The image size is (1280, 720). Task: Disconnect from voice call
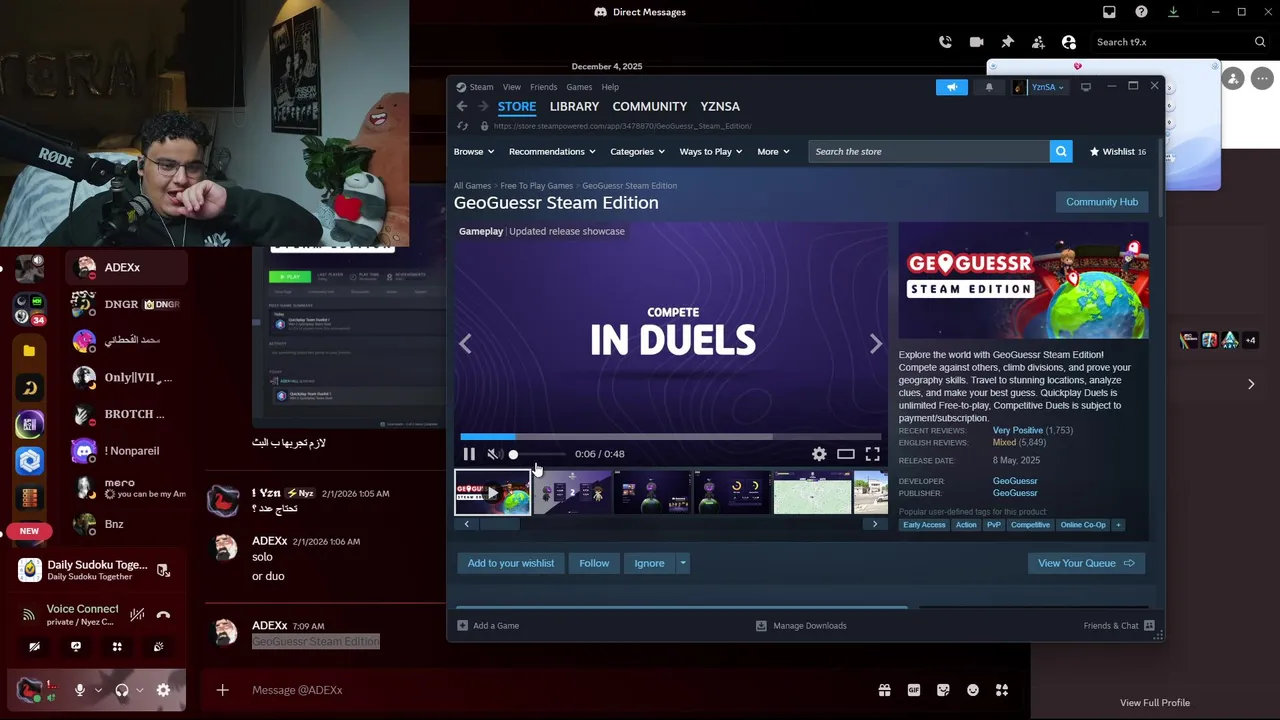pos(163,615)
